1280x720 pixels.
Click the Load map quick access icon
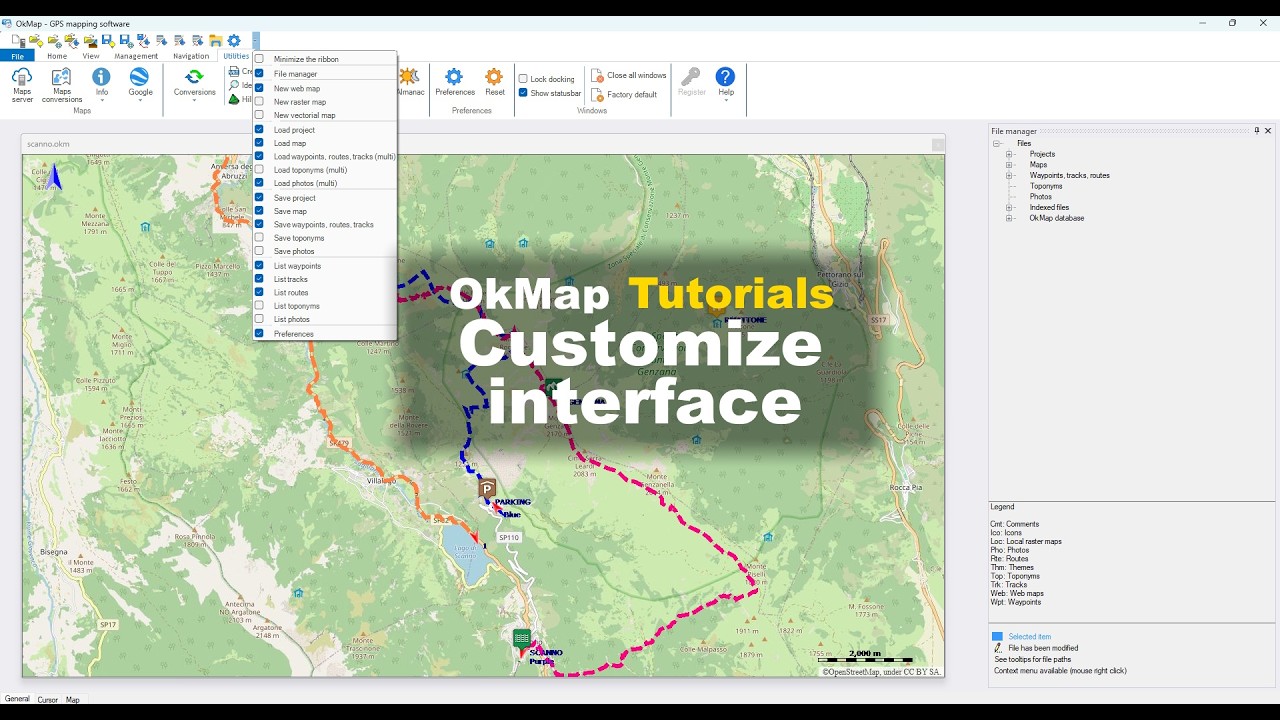pos(54,41)
